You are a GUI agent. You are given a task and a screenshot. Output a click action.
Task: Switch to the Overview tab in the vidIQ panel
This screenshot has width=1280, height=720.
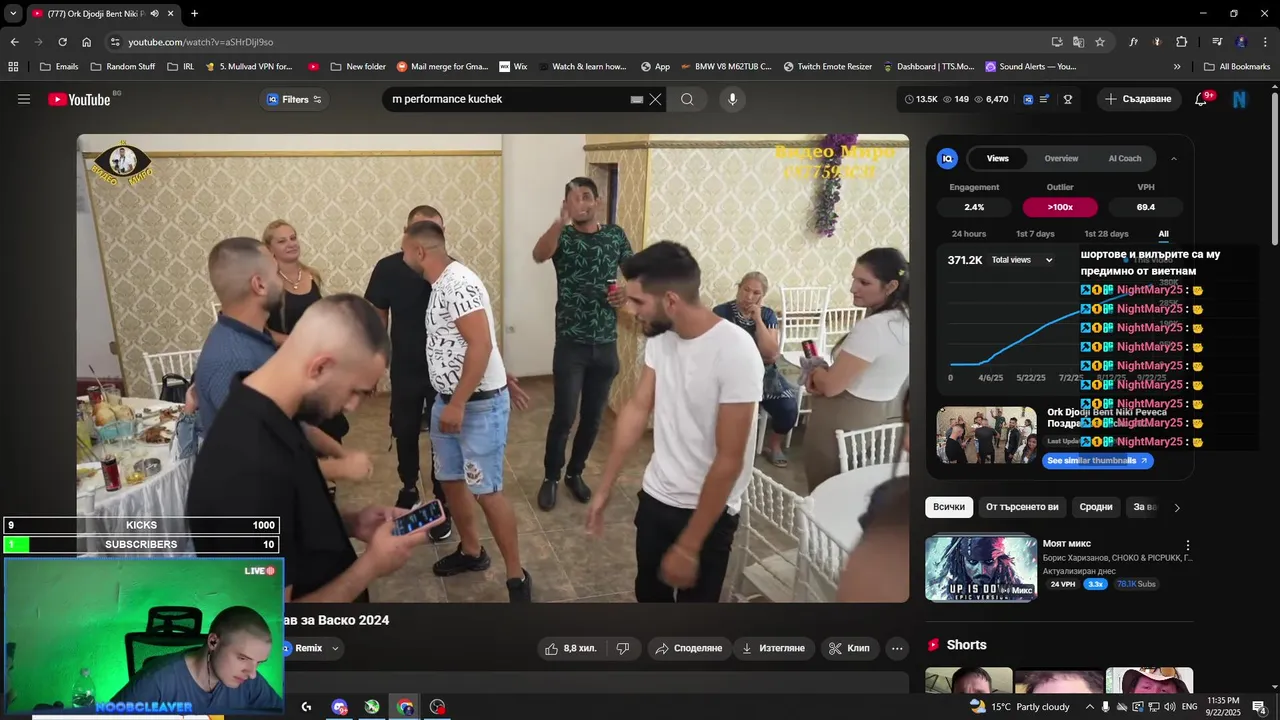point(1061,158)
